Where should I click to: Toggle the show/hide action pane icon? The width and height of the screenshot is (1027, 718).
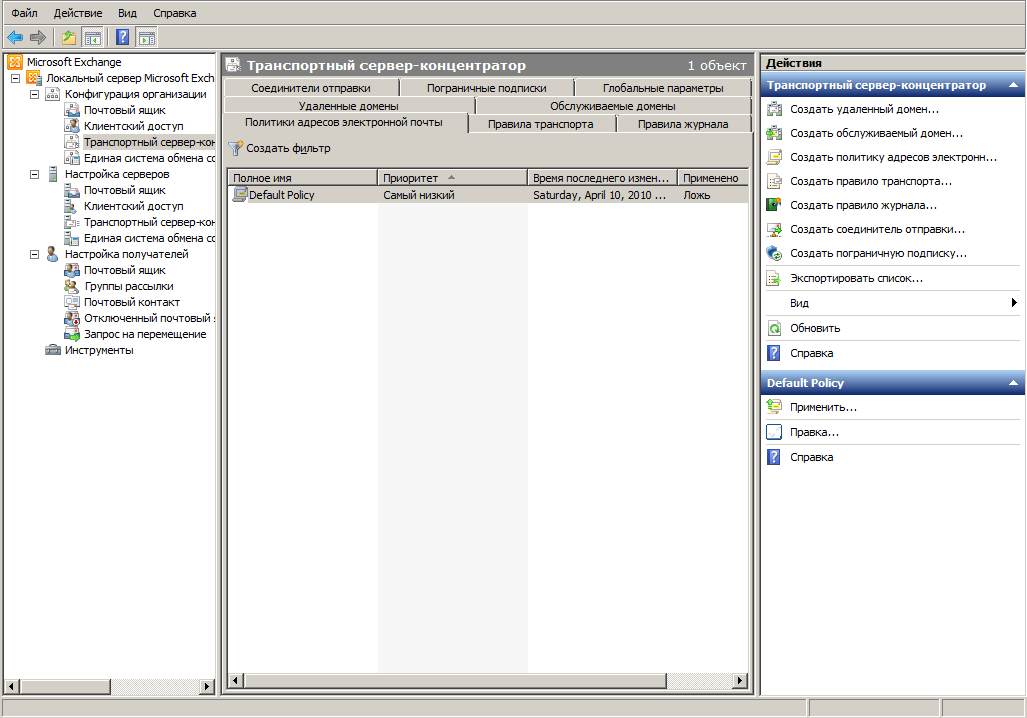pos(147,38)
